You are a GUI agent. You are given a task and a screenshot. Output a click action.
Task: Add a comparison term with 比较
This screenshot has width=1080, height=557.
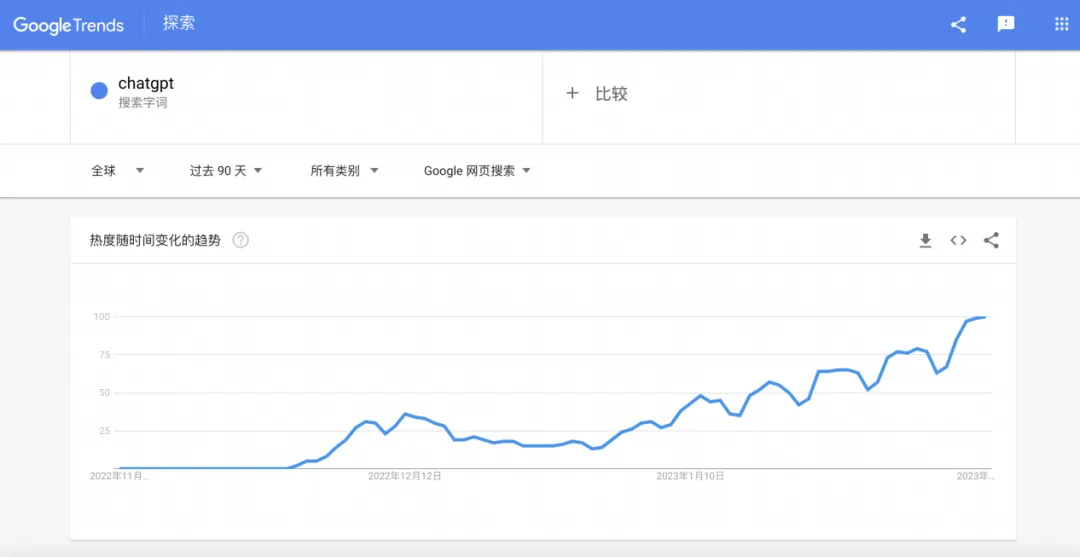pyautogui.click(x=596, y=94)
